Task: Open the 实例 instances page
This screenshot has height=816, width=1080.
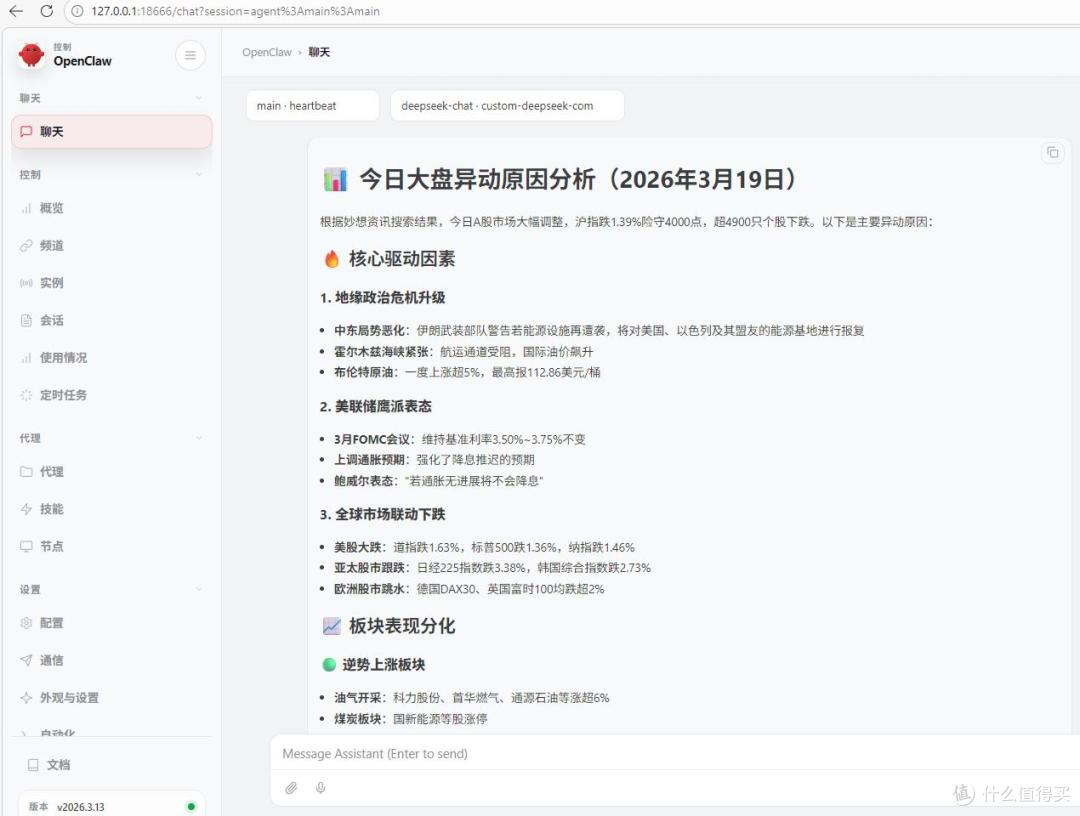Action: click(x=112, y=283)
